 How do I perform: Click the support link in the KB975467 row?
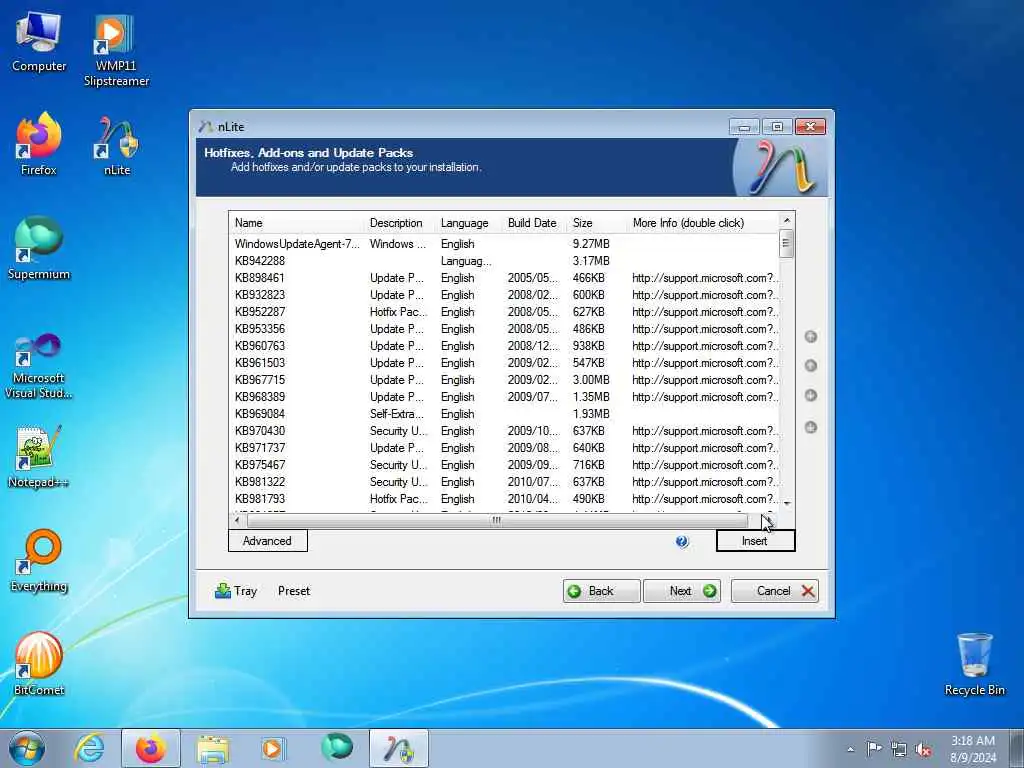tap(705, 465)
